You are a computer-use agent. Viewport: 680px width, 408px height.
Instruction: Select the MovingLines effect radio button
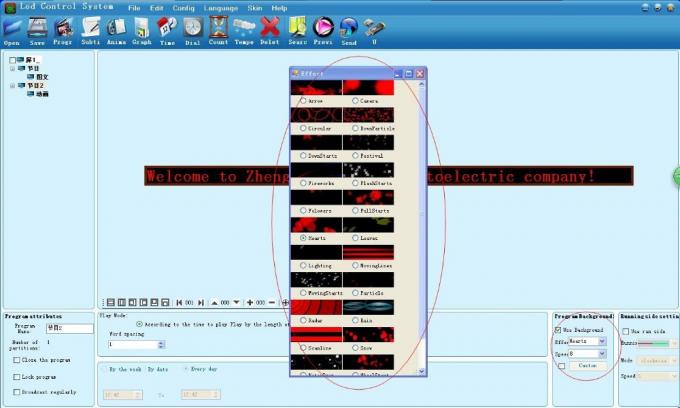click(x=355, y=265)
